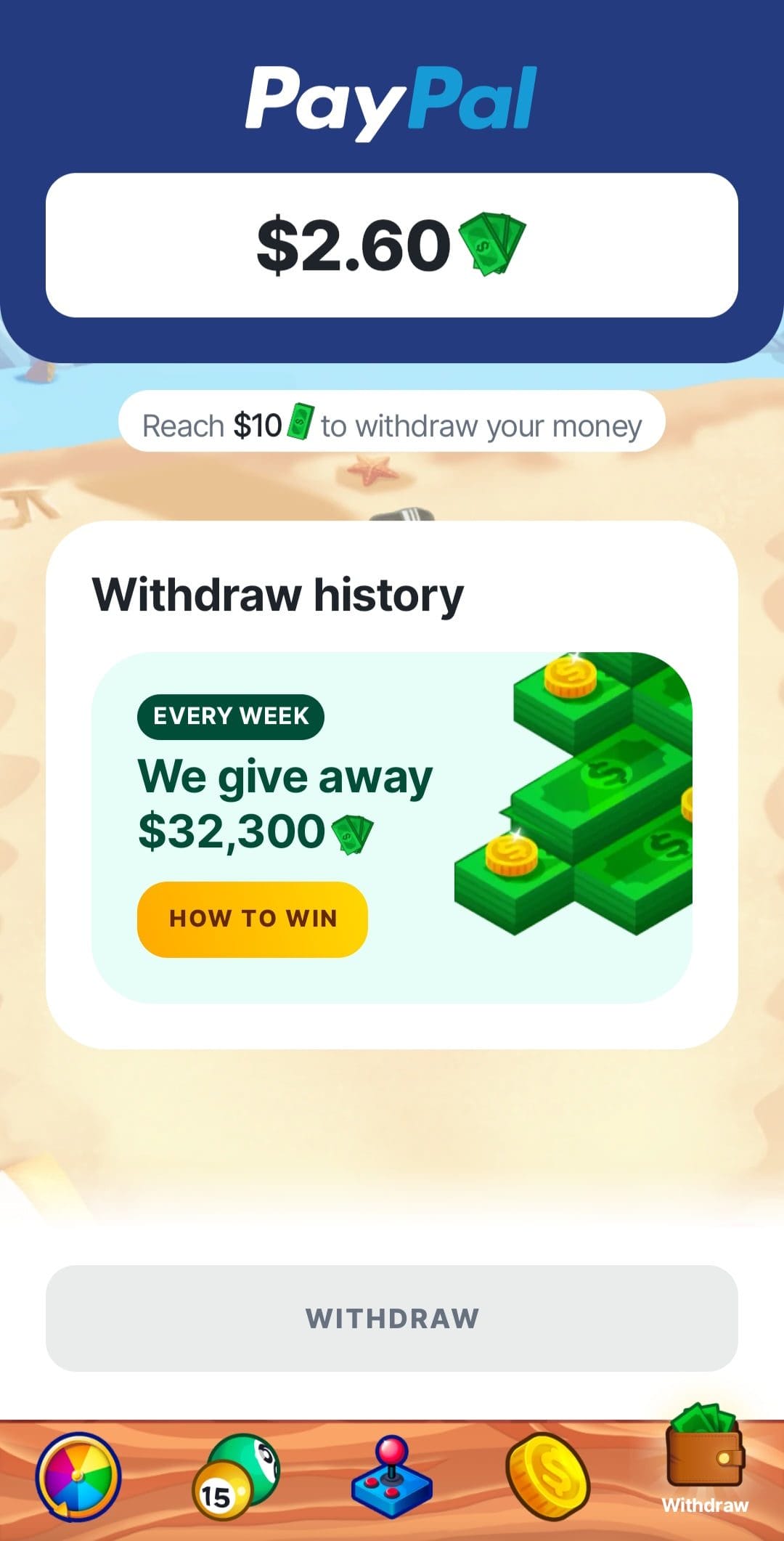Tap the We give away $32,300 text
The image size is (784, 1541).
pos(285,803)
